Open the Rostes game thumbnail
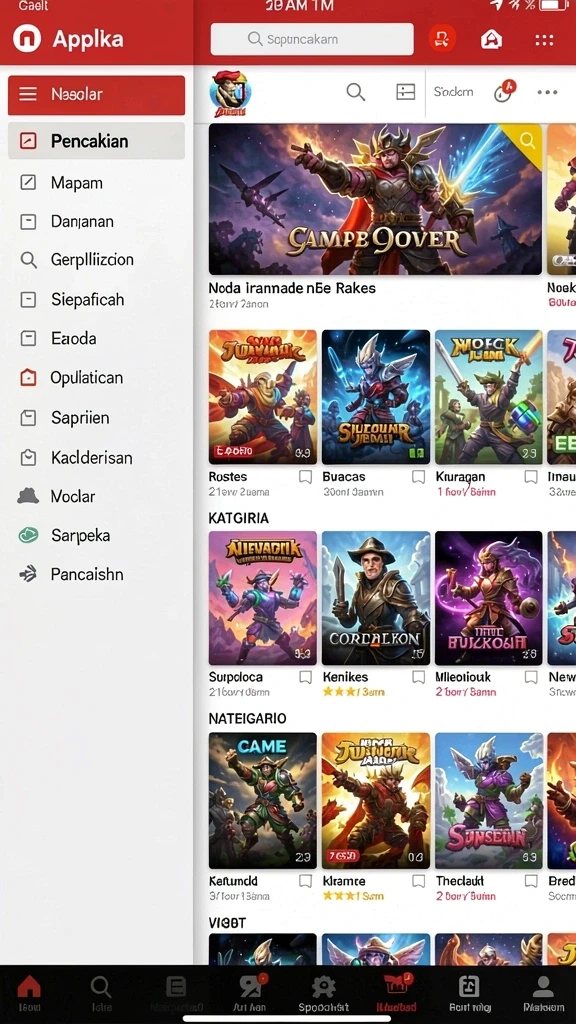This screenshot has height=1024, width=576. 263,397
